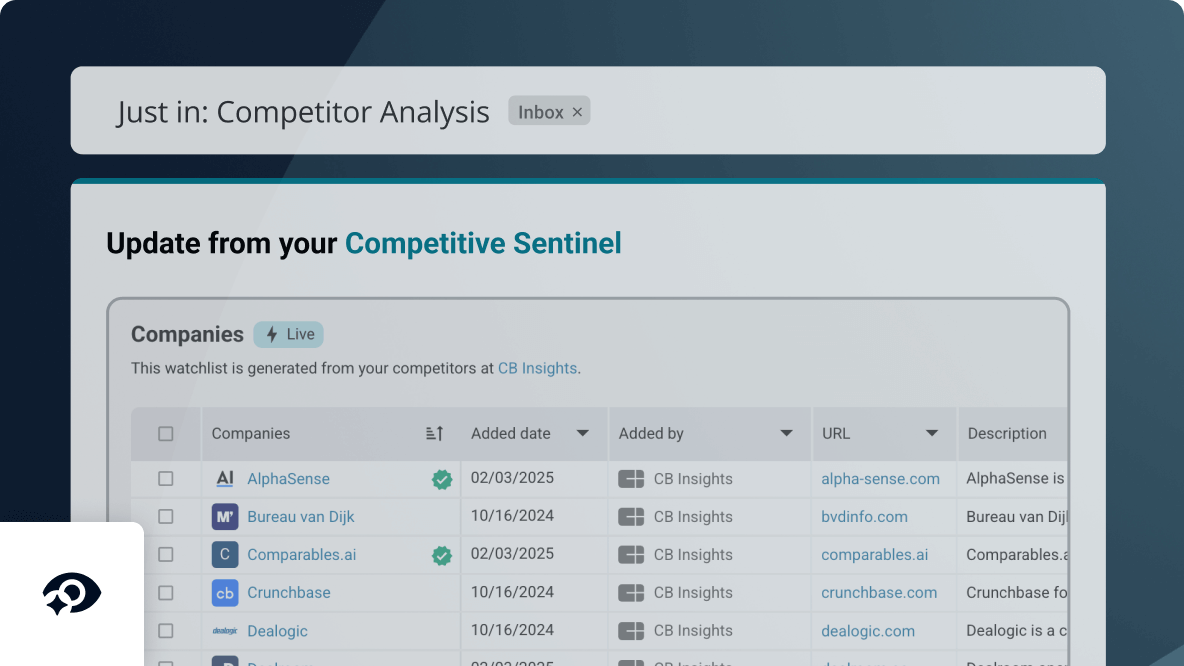Open the Added date column dropdown

582,433
